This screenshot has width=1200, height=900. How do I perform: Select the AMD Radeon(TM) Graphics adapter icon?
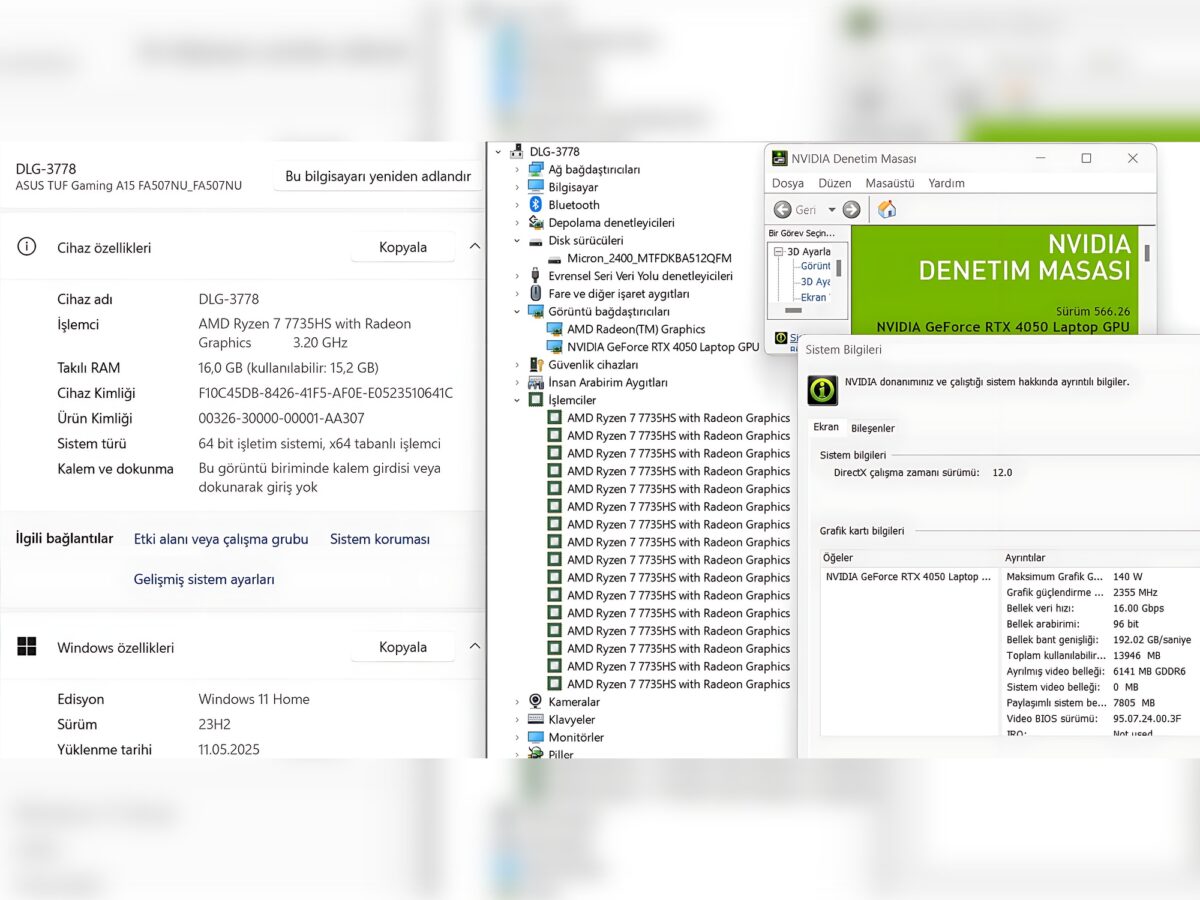pyautogui.click(x=555, y=329)
